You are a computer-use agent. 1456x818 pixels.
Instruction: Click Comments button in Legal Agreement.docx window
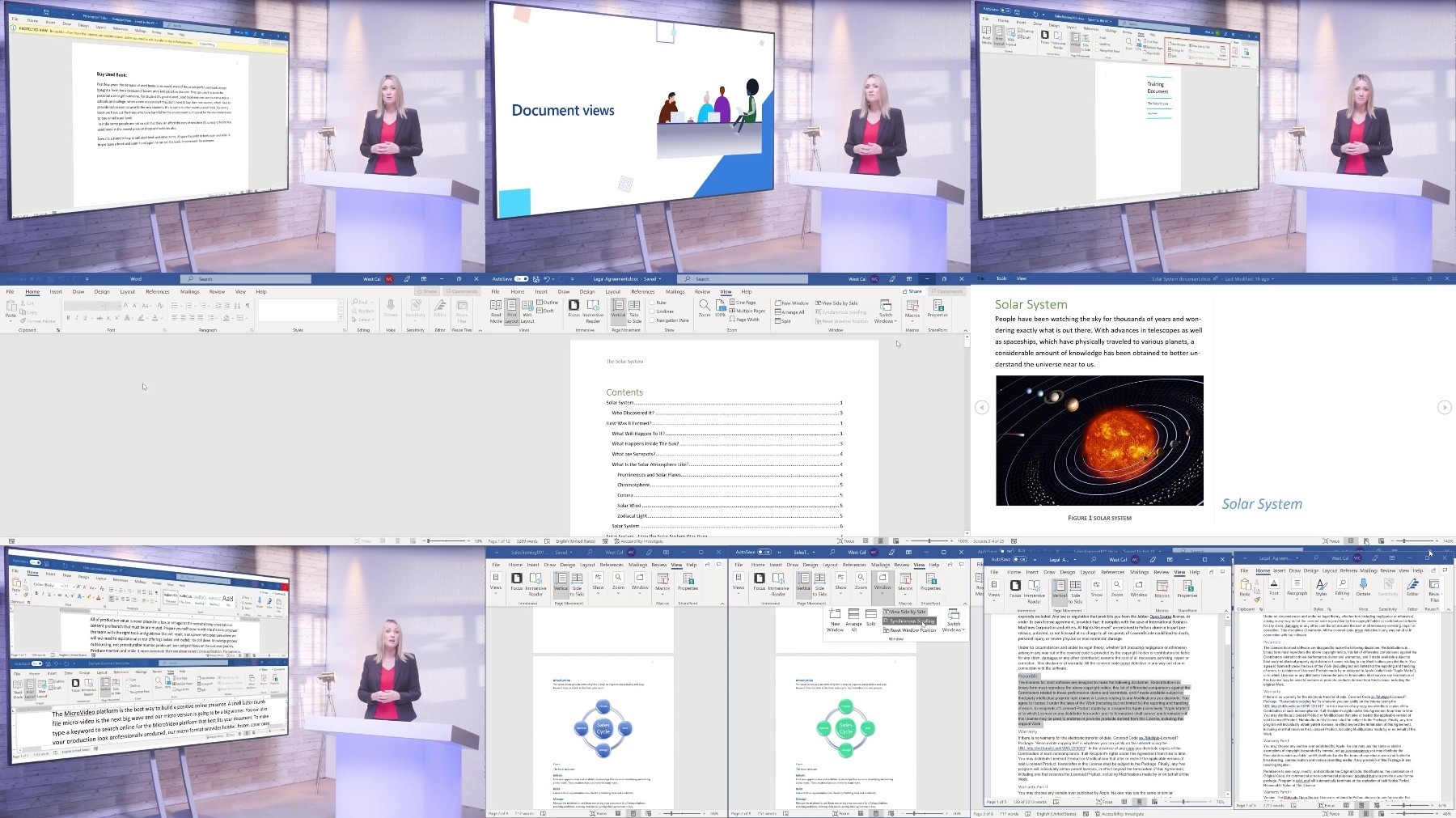[x=946, y=291]
